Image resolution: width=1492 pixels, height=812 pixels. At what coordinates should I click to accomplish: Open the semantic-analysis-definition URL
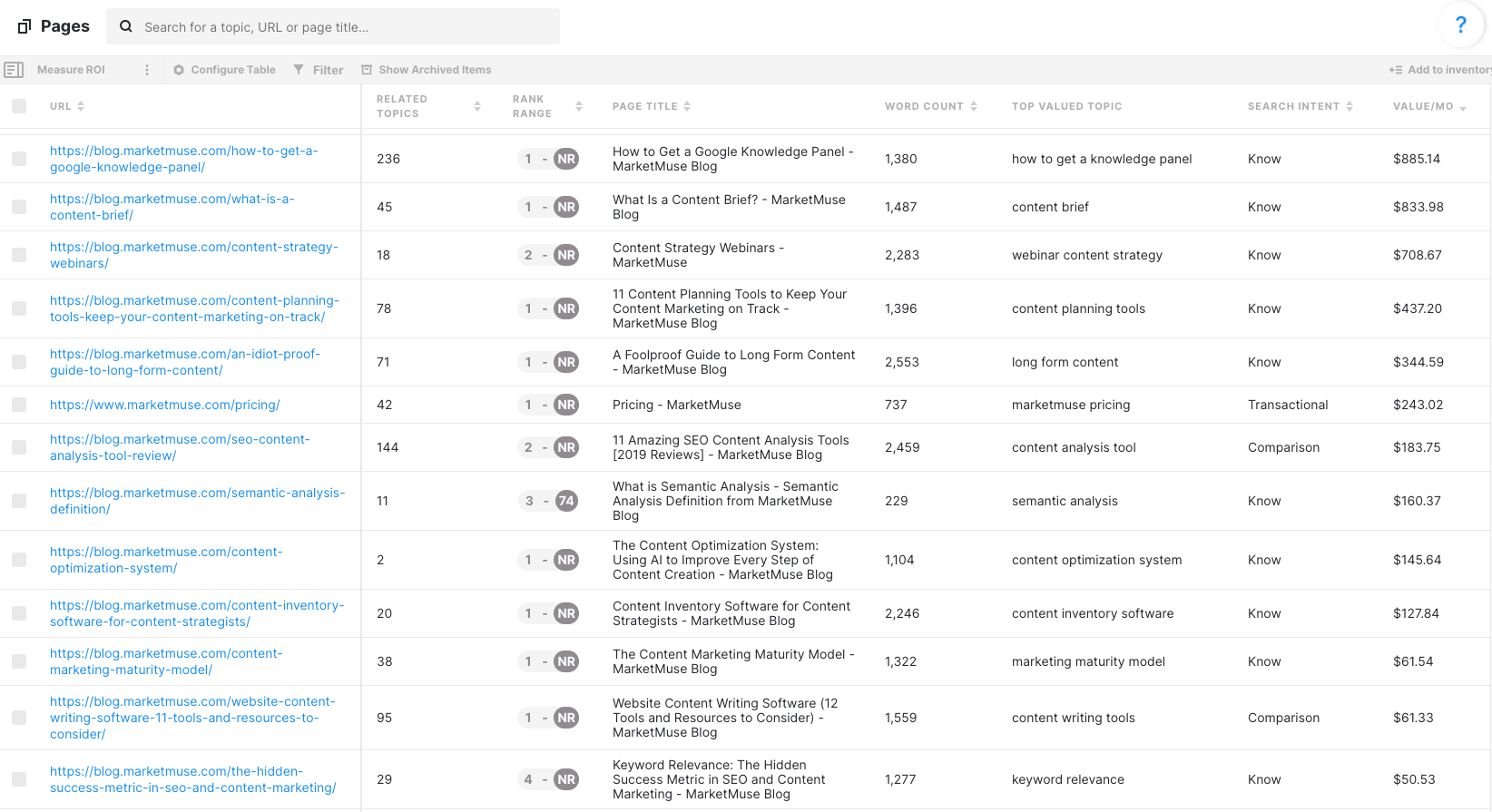[198, 501]
